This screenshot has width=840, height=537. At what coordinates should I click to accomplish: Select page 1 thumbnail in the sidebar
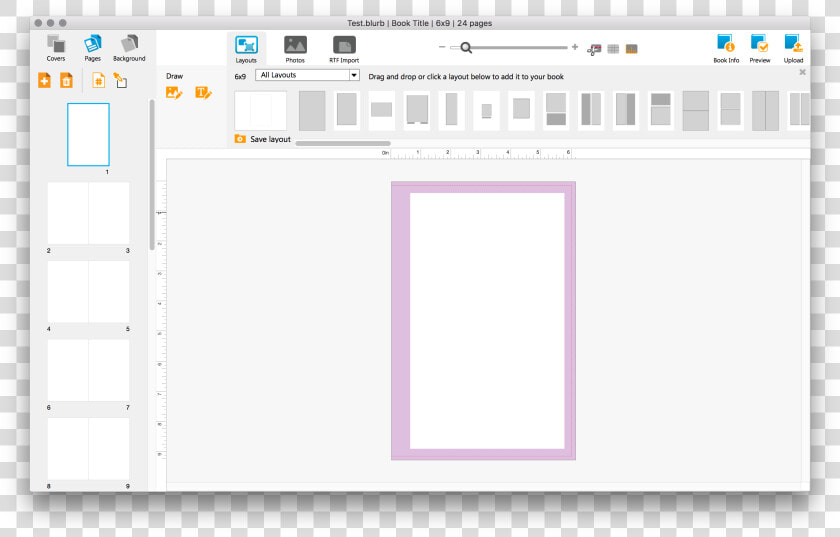pyautogui.click(x=88, y=135)
